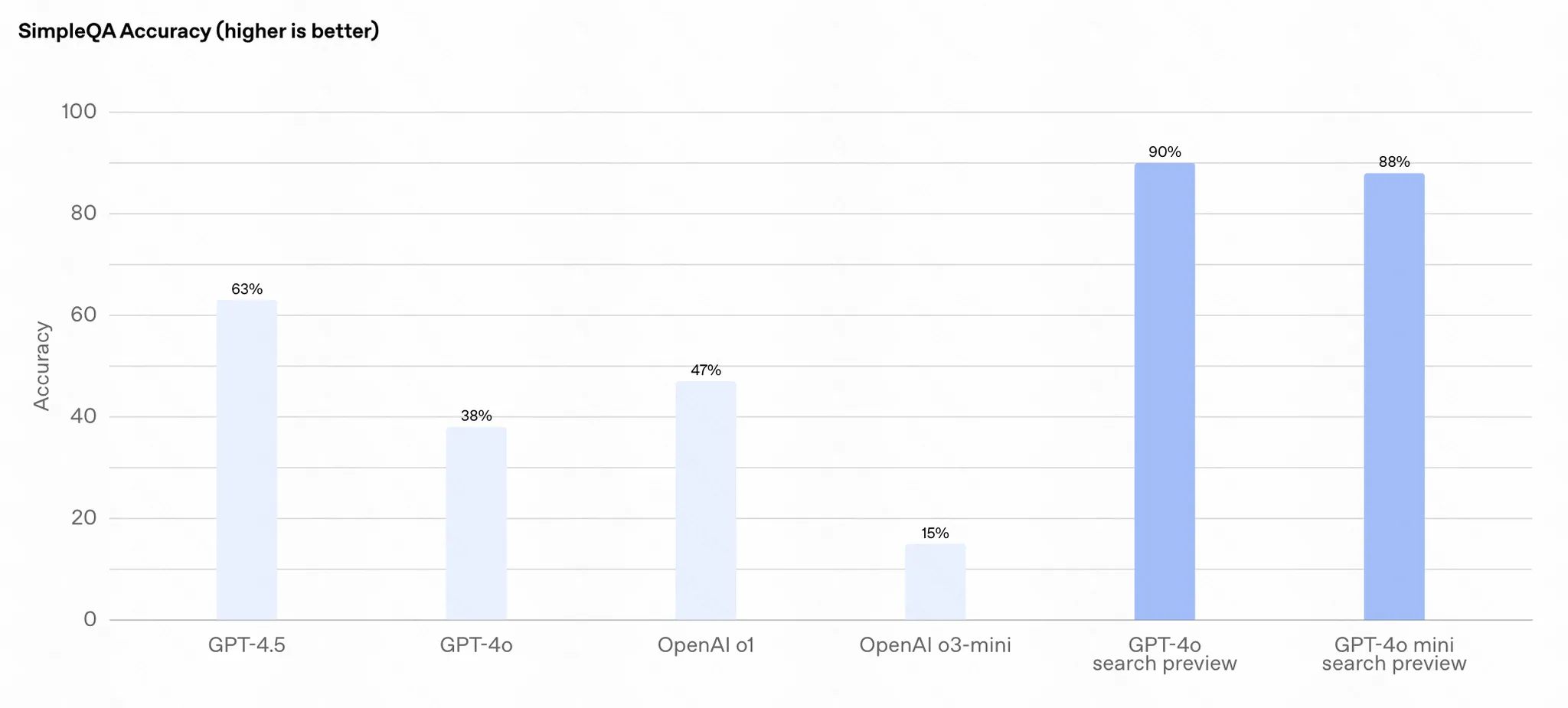Select the GPT-4.5 axis label

pos(247,645)
